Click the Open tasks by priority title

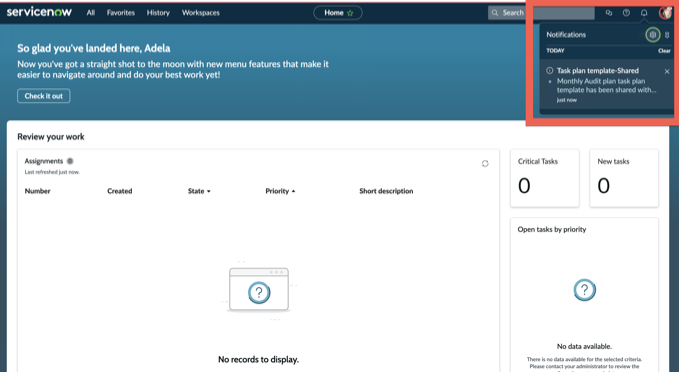pos(552,230)
